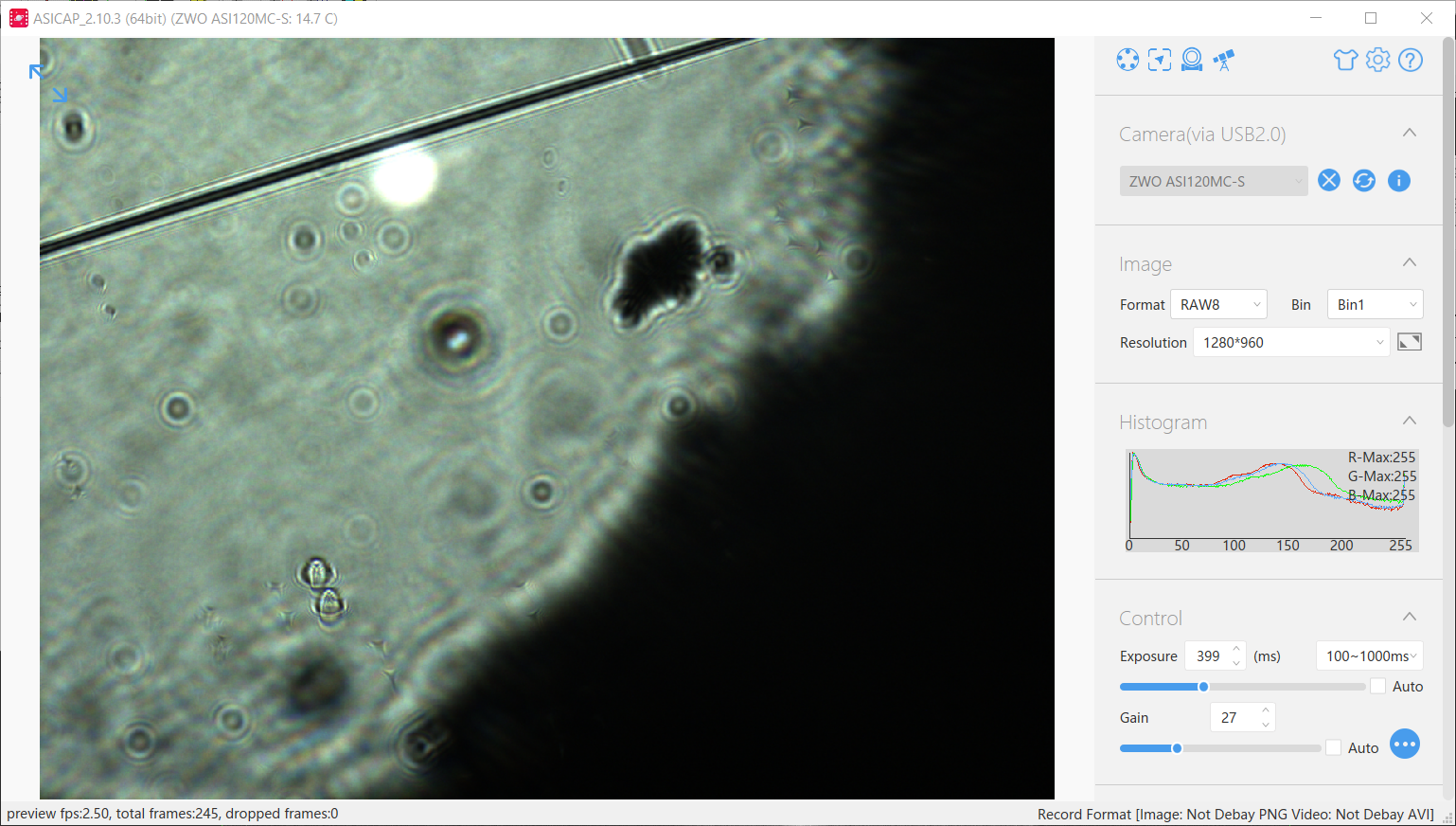Maximize the ASICAP window
This screenshot has width=1456, height=826.
[x=1370, y=18]
